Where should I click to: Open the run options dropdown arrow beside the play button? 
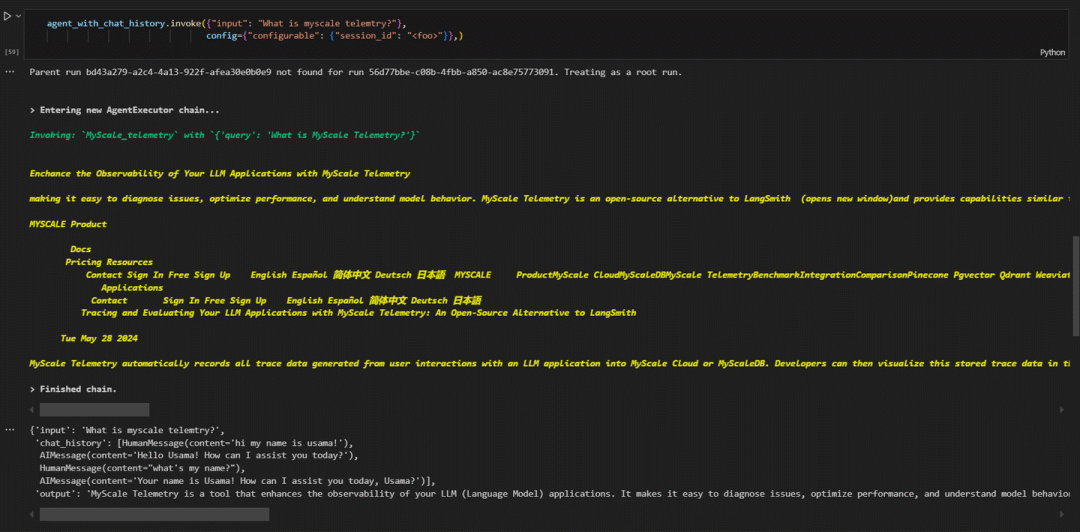coord(18,16)
